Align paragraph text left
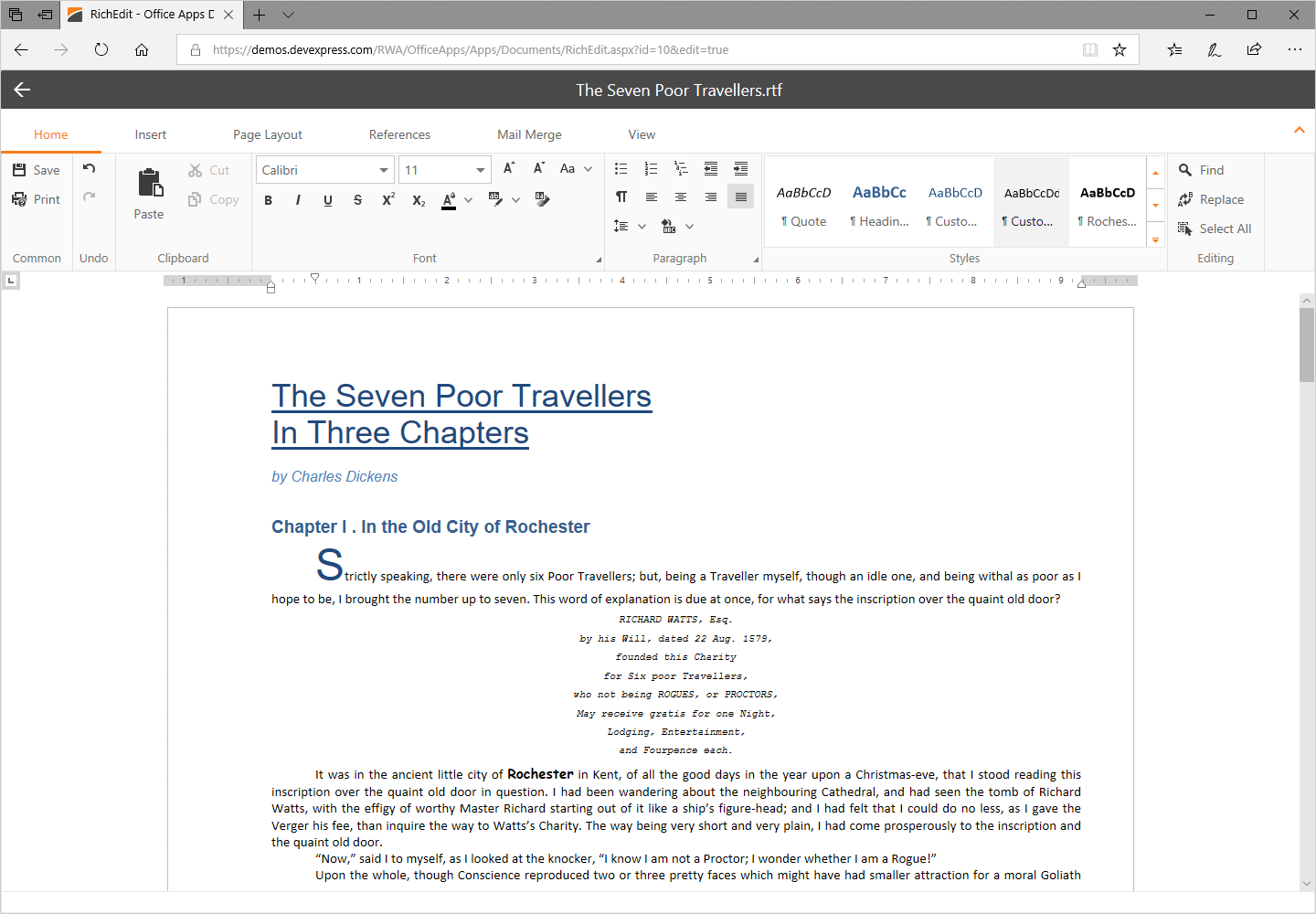The height and width of the screenshot is (914, 1316). 651,197
